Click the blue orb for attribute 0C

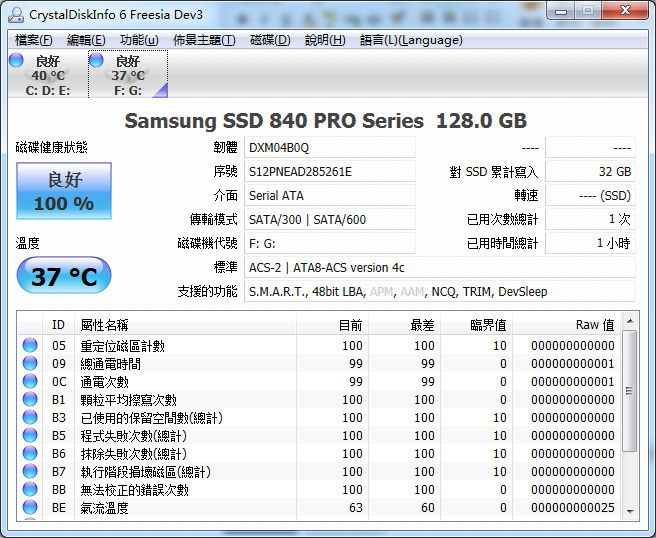(x=30, y=381)
